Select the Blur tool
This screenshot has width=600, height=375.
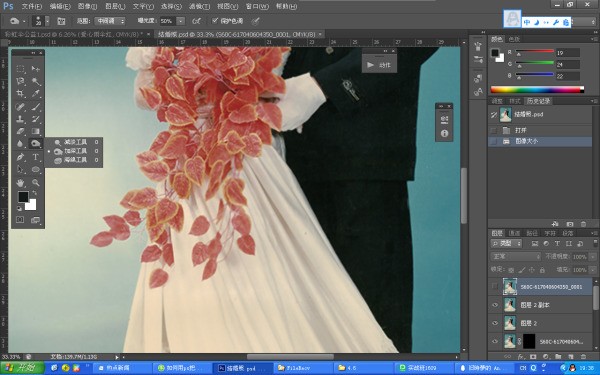20,143
